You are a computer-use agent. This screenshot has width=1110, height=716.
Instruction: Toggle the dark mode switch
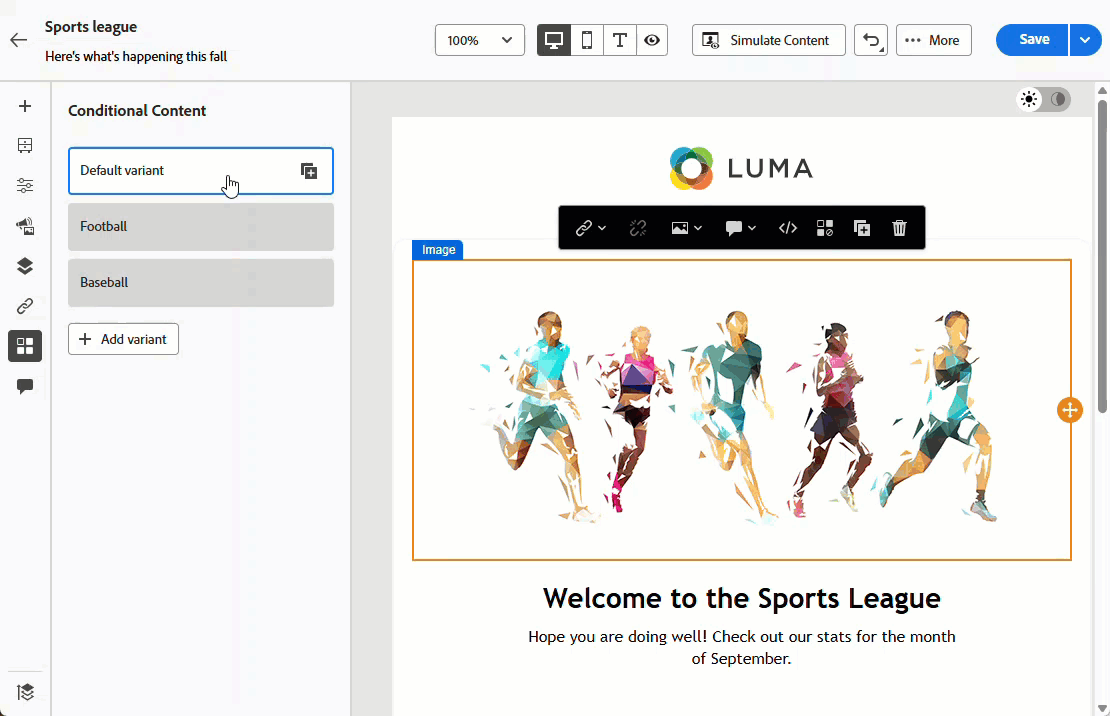click(1044, 99)
